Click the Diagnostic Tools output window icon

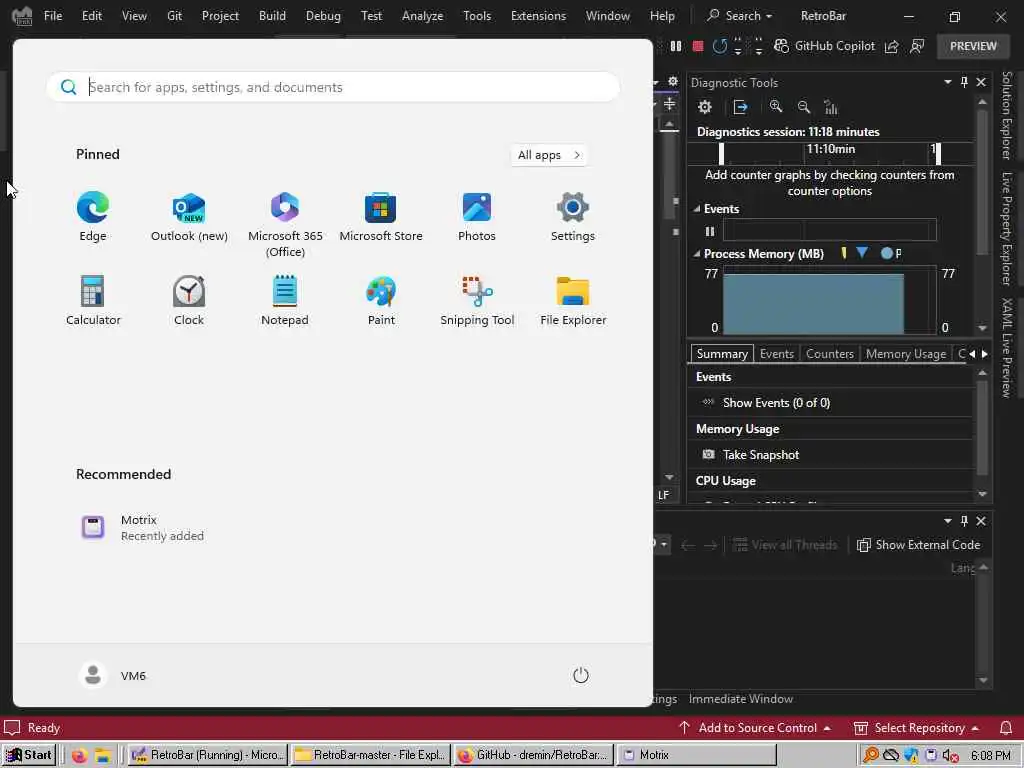[741, 107]
